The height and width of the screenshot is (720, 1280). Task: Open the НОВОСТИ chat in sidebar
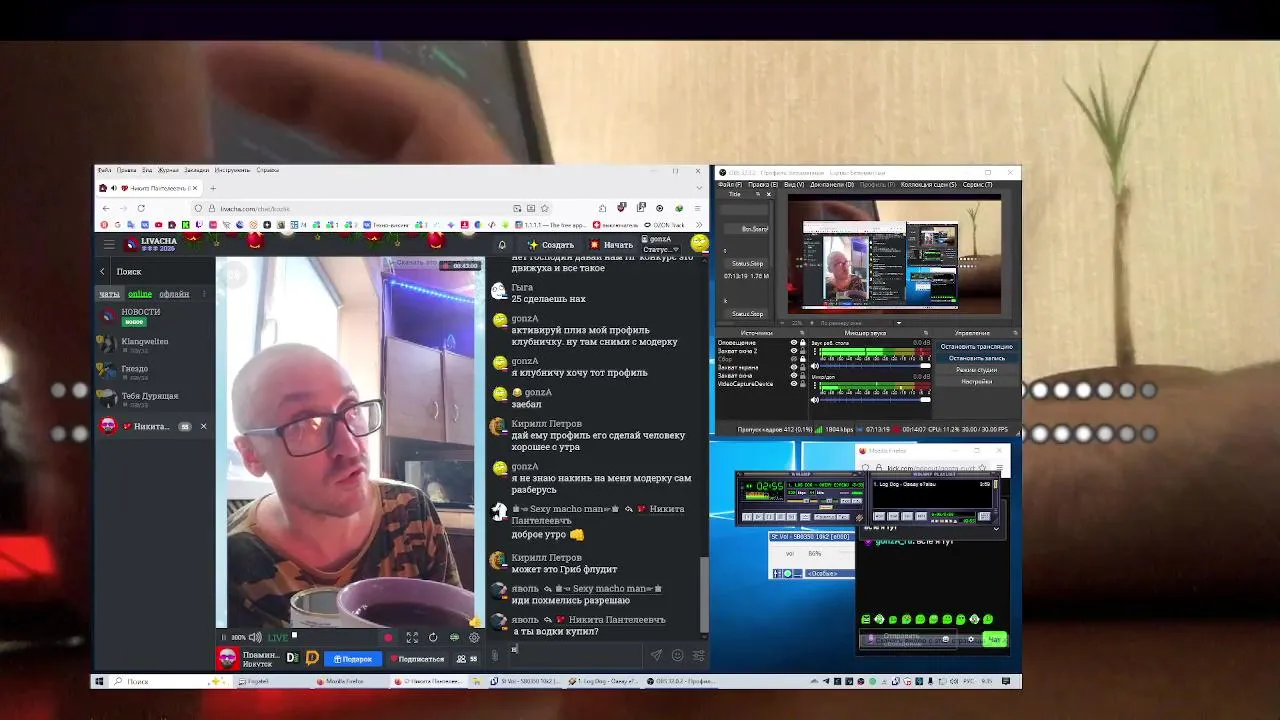(155, 316)
